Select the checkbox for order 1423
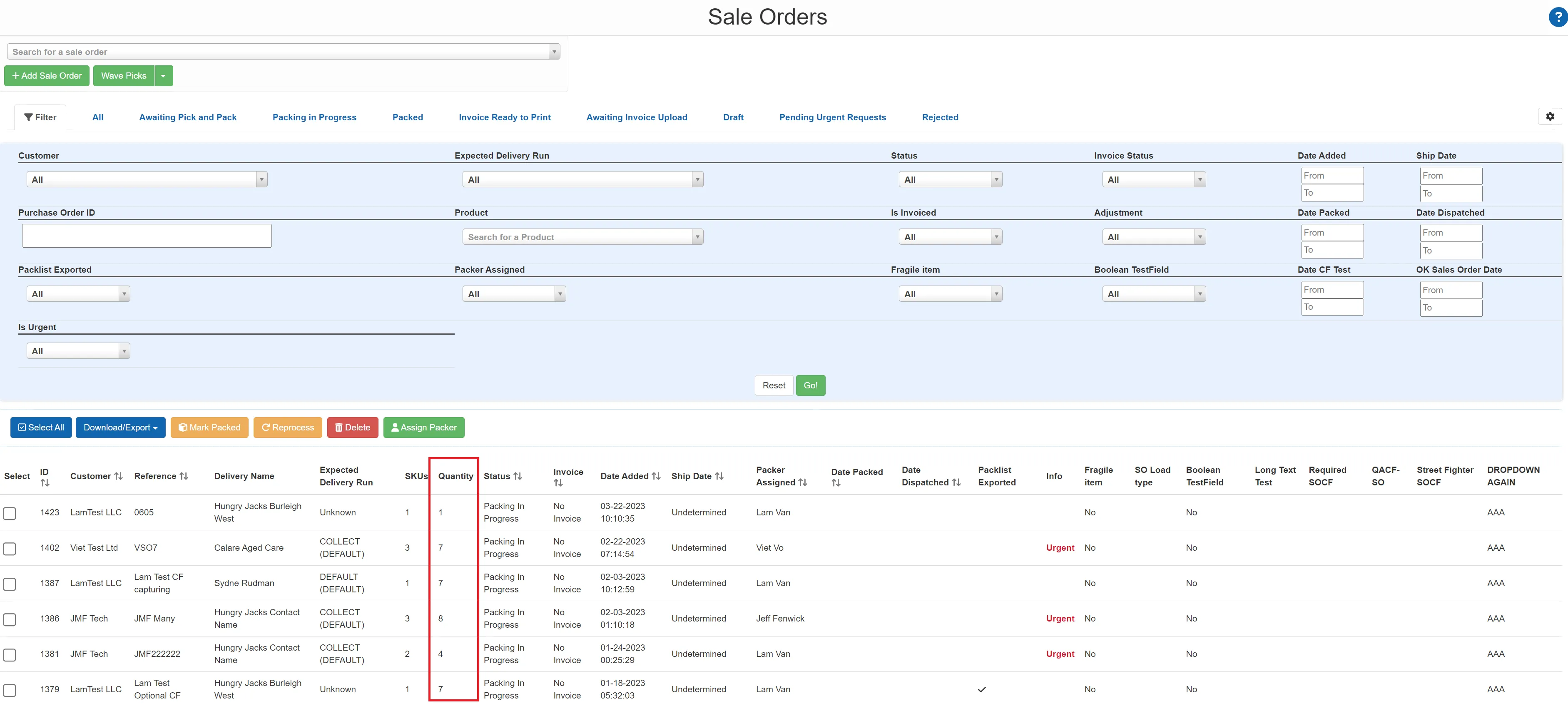 (x=10, y=513)
